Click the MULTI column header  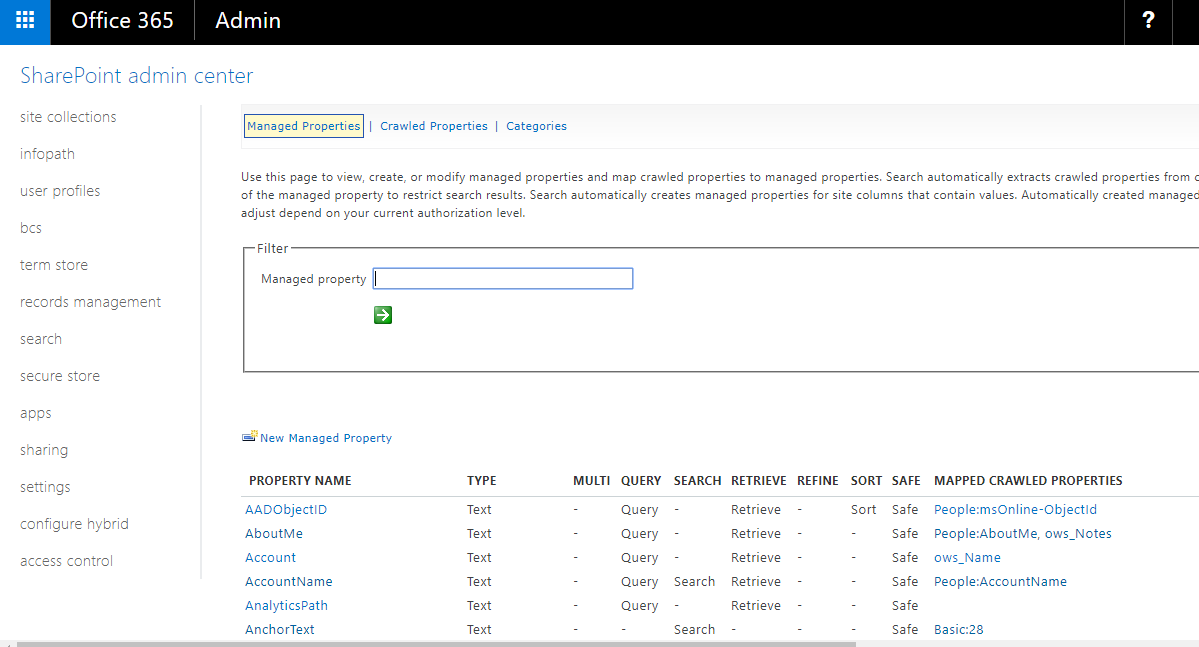[x=591, y=481]
